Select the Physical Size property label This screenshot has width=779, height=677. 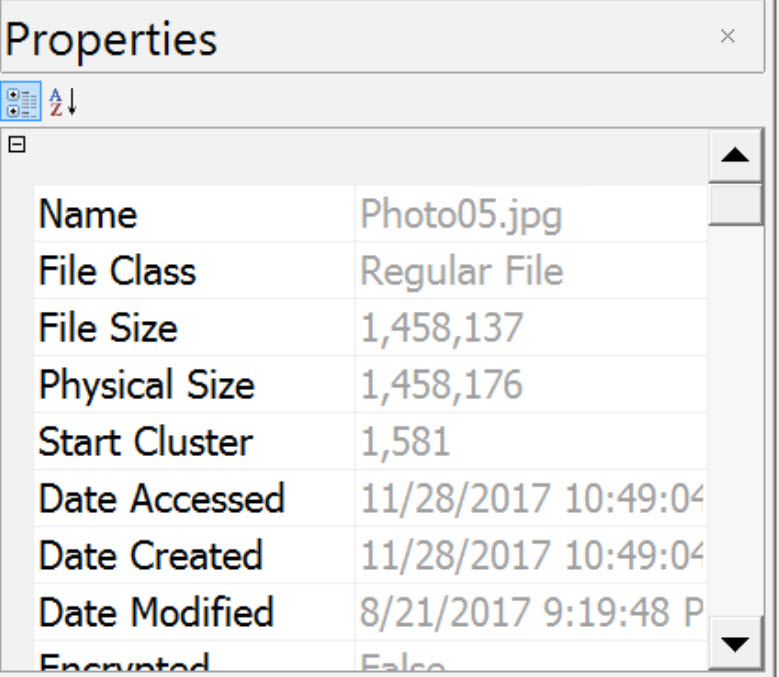[146, 385]
